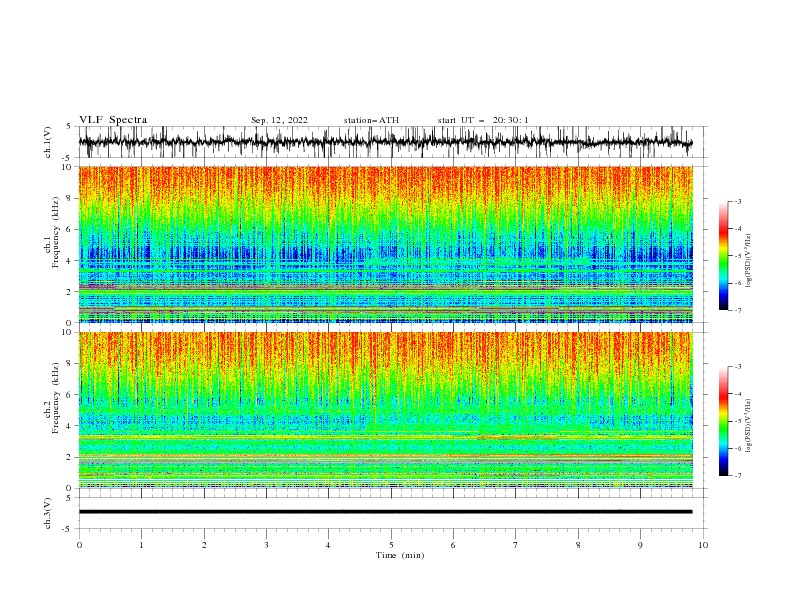Click time axis tick label "9"
Screen dimensions: 792x612
(x=640, y=545)
